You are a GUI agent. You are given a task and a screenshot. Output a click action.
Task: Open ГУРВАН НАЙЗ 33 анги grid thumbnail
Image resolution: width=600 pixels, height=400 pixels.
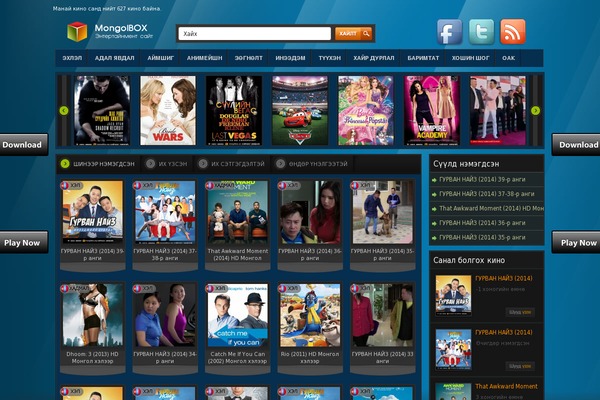pyautogui.click(x=383, y=315)
